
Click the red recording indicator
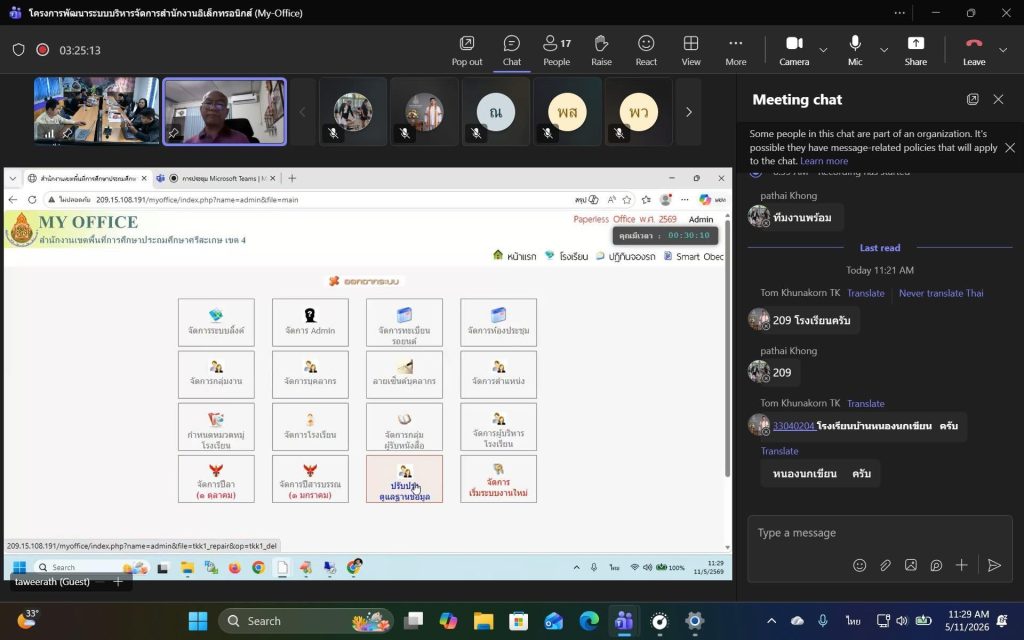(42, 50)
